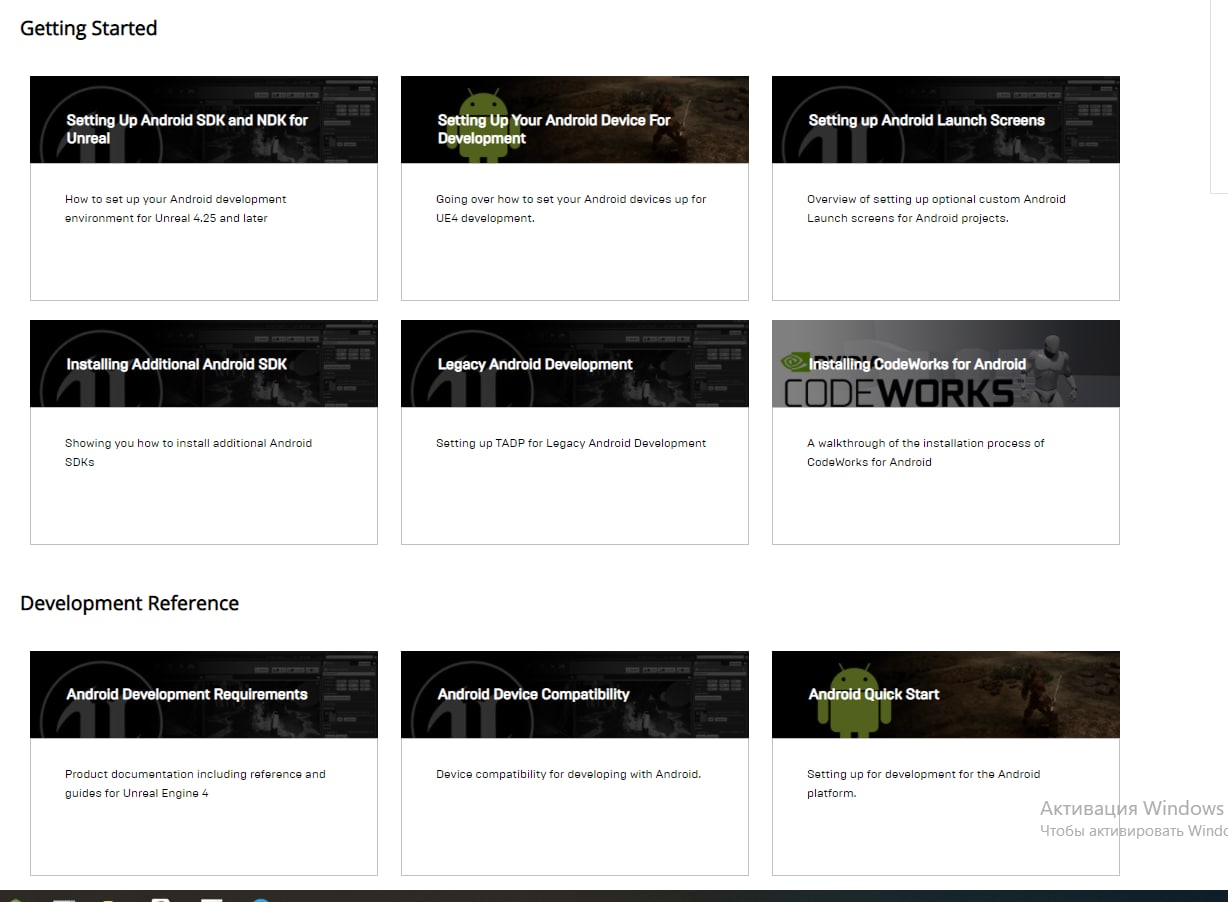Click text 'Going over how to set your Android devices up'
The image size is (1228, 902).
click(x=571, y=208)
